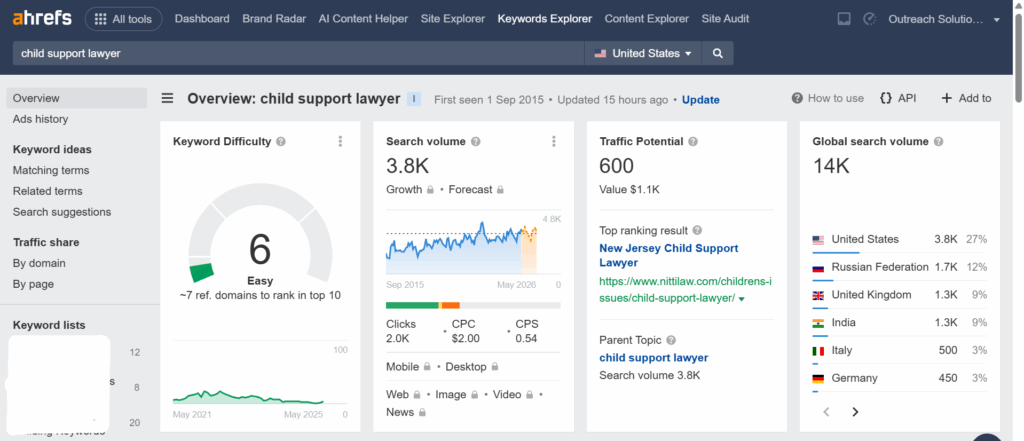Click Global search volume help icon
Viewport: 1024px width, 441px height.
[x=938, y=141]
